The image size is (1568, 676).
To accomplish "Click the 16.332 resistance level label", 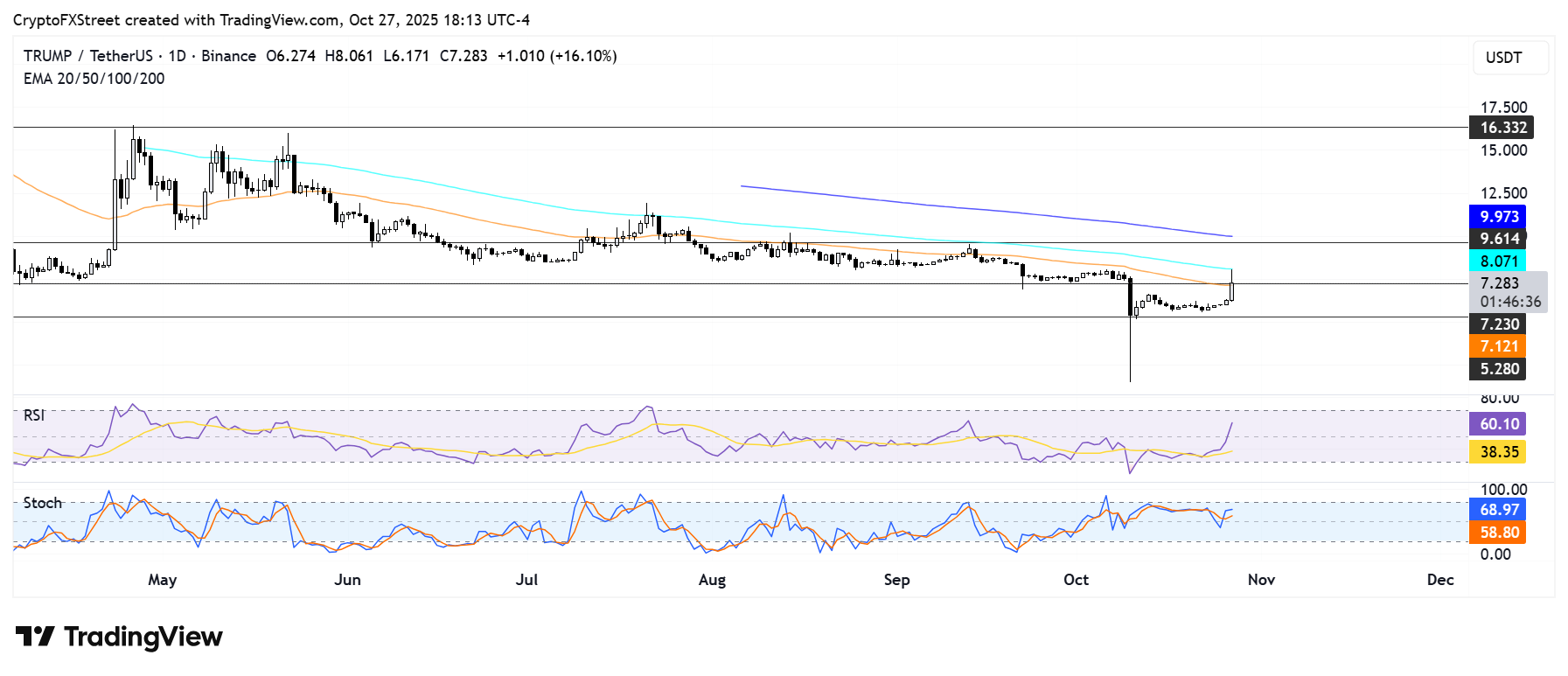I will [x=1502, y=128].
